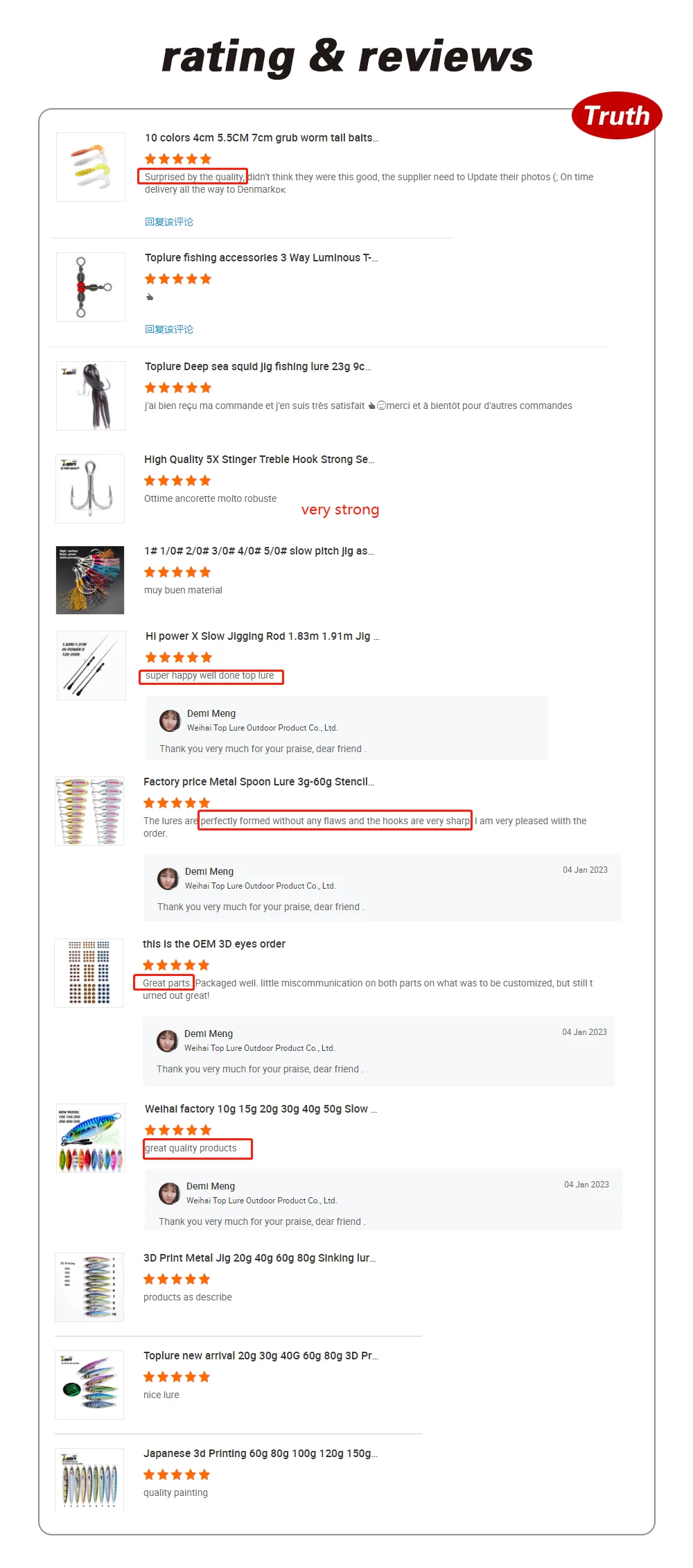This screenshot has height=1568, width=693.
Task: Select the Stinger Treble Hook product image
Action: point(90,489)
